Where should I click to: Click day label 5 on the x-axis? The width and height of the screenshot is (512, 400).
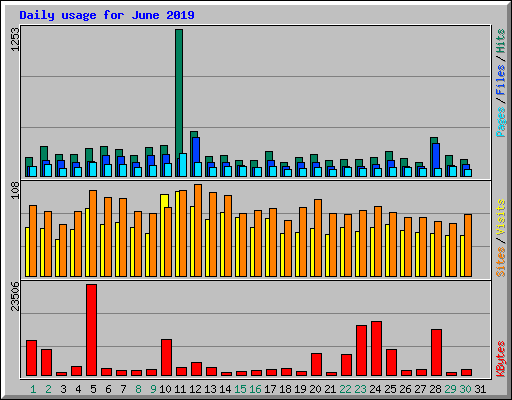93,389
